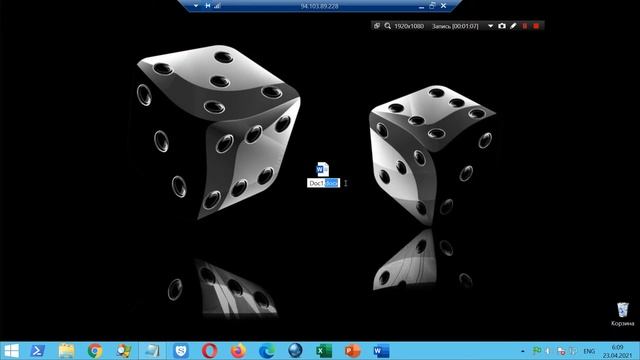The height and width of the screenshot is (360, 640).
Task: Open the Windows Start menu
Action: pyautogui.click(x=11, y=351)
